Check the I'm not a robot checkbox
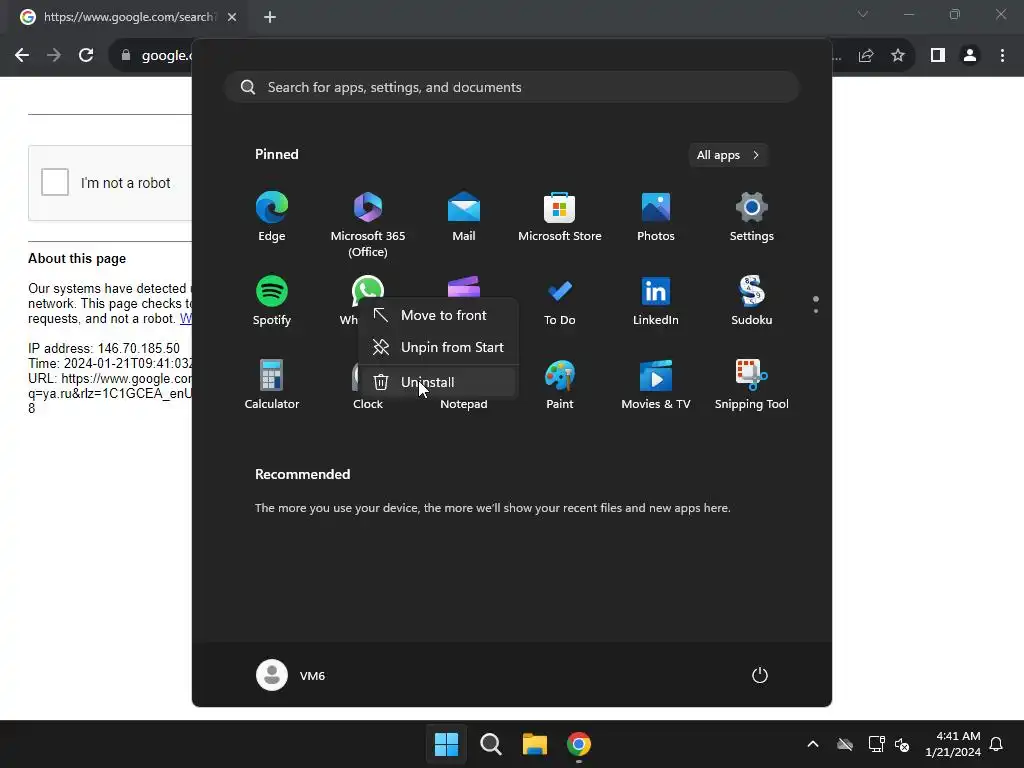This screenshot has width=1024, height=768. tap(55, 182)
